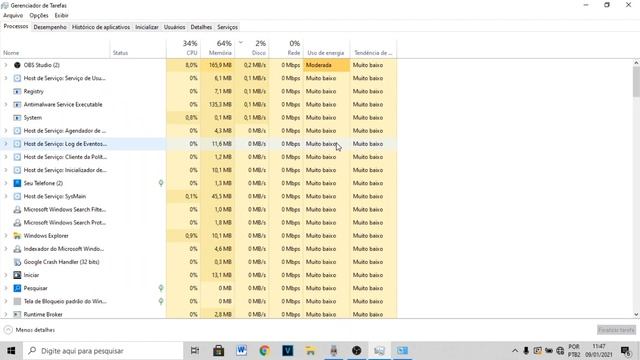
Task: Click suspended leaf icon for Tela de Bloqueio
Action: pos(161,301)
